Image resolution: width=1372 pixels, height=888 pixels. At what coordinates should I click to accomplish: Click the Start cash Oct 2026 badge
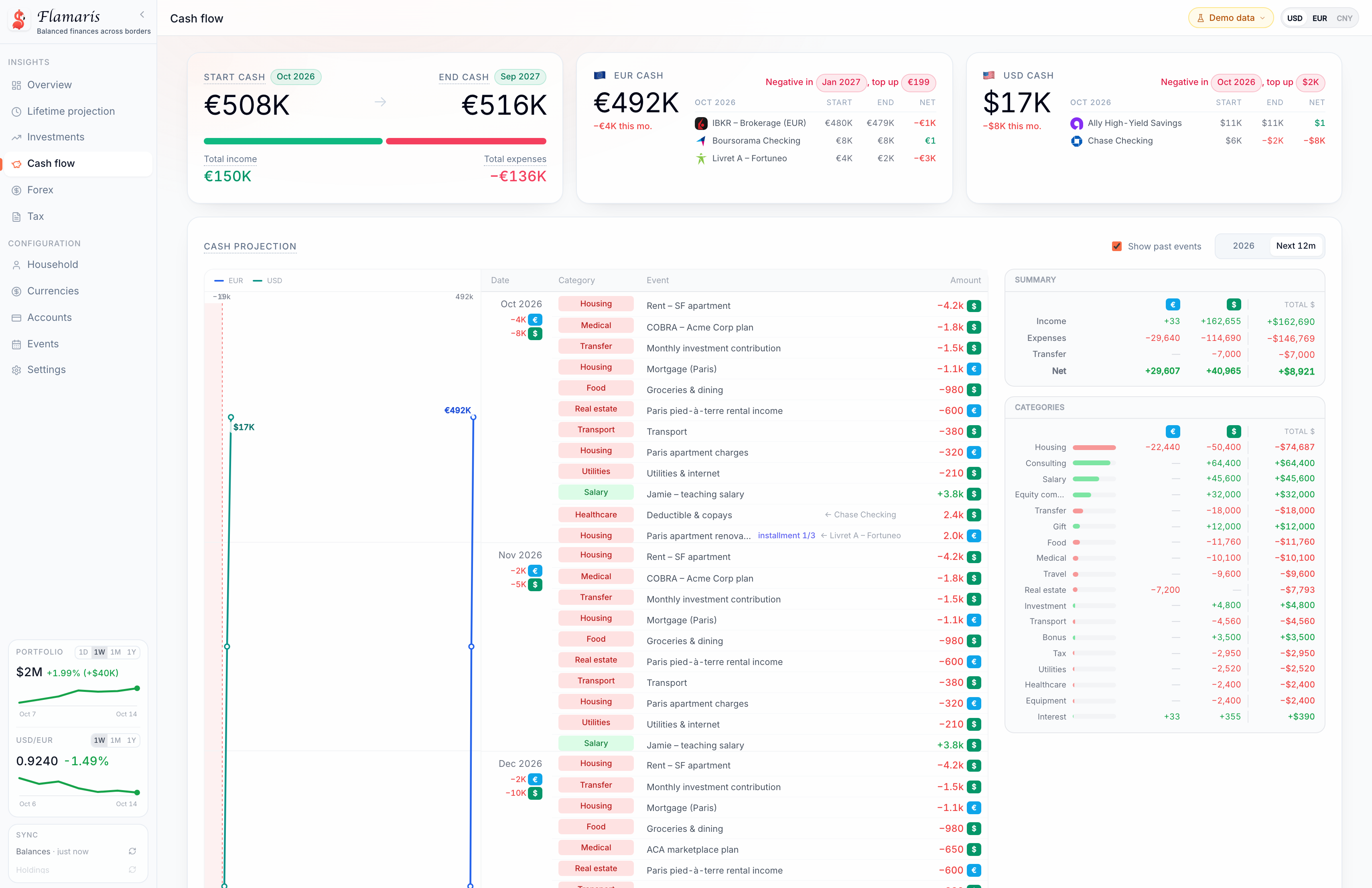tap(296, 77)
